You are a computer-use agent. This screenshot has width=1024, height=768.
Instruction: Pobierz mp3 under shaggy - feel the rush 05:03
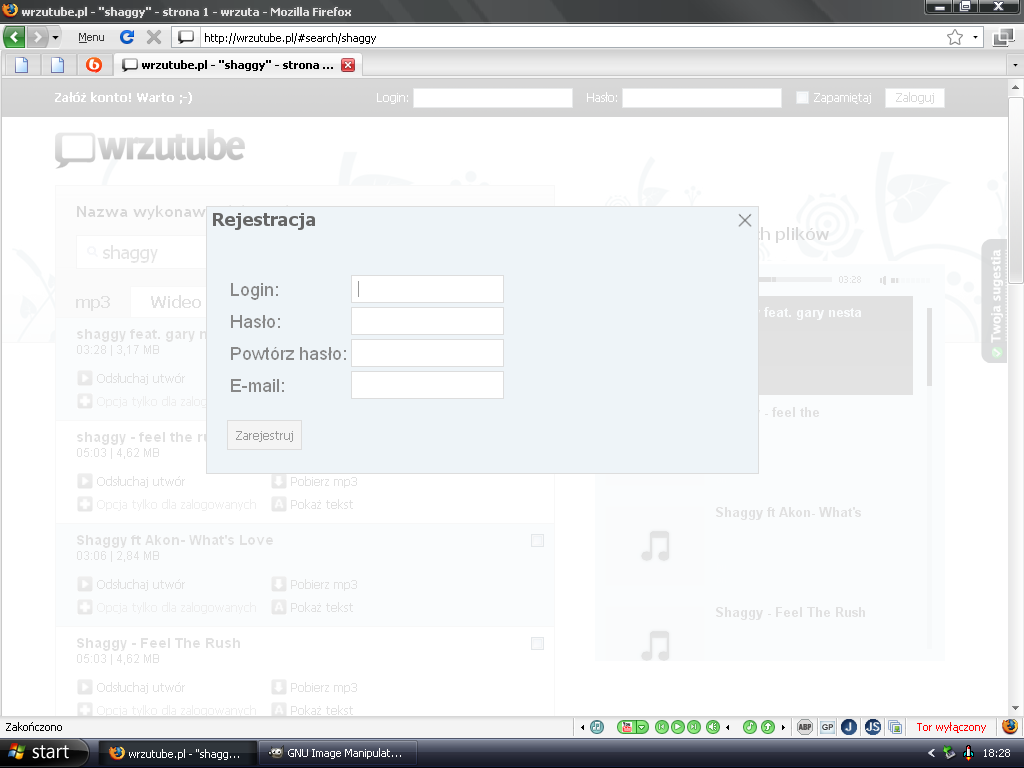(x=323, y=481)
